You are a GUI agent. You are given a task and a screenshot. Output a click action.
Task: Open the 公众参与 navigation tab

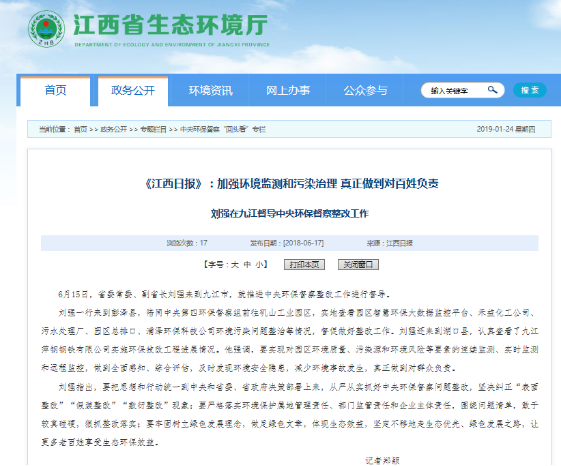(x=365, y=91)
